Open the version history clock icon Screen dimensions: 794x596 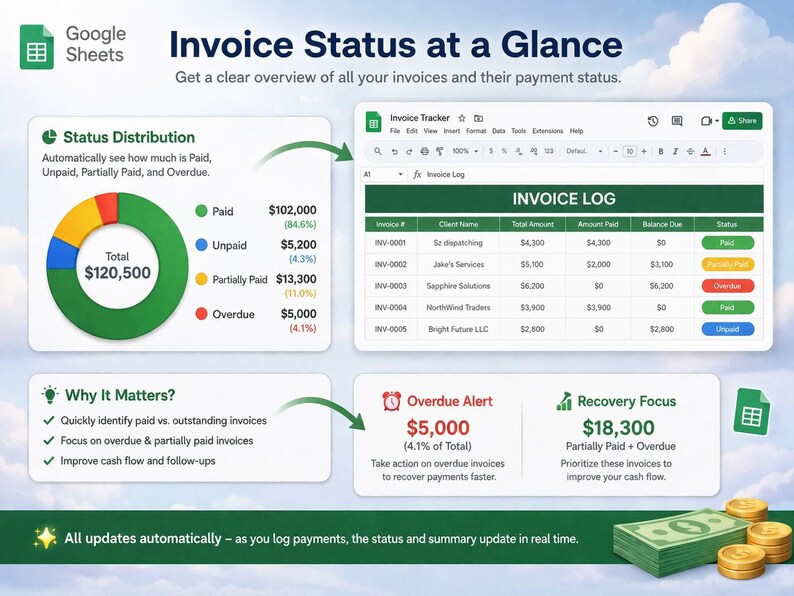pyautogui.click(x=653, y=121)
